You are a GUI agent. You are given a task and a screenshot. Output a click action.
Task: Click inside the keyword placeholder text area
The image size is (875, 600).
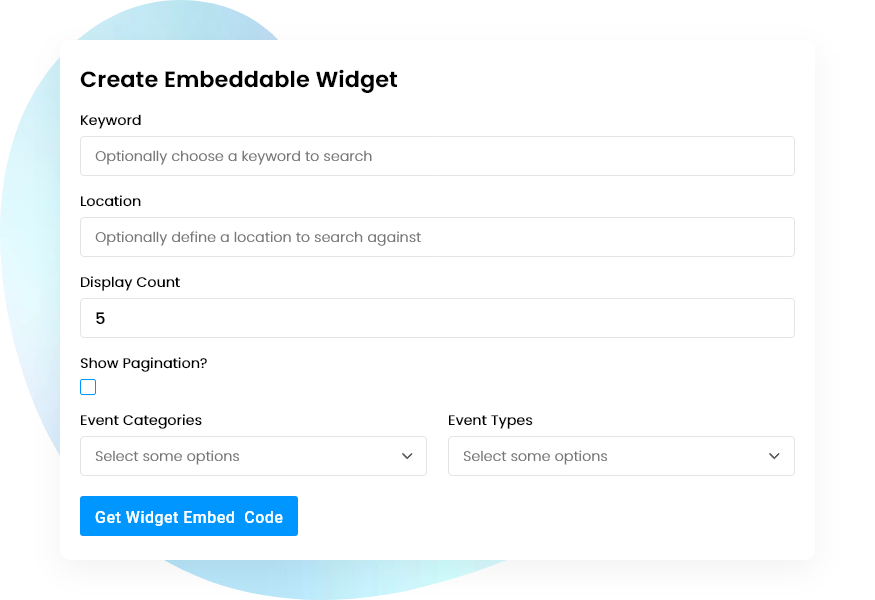(x=232, y=156)
